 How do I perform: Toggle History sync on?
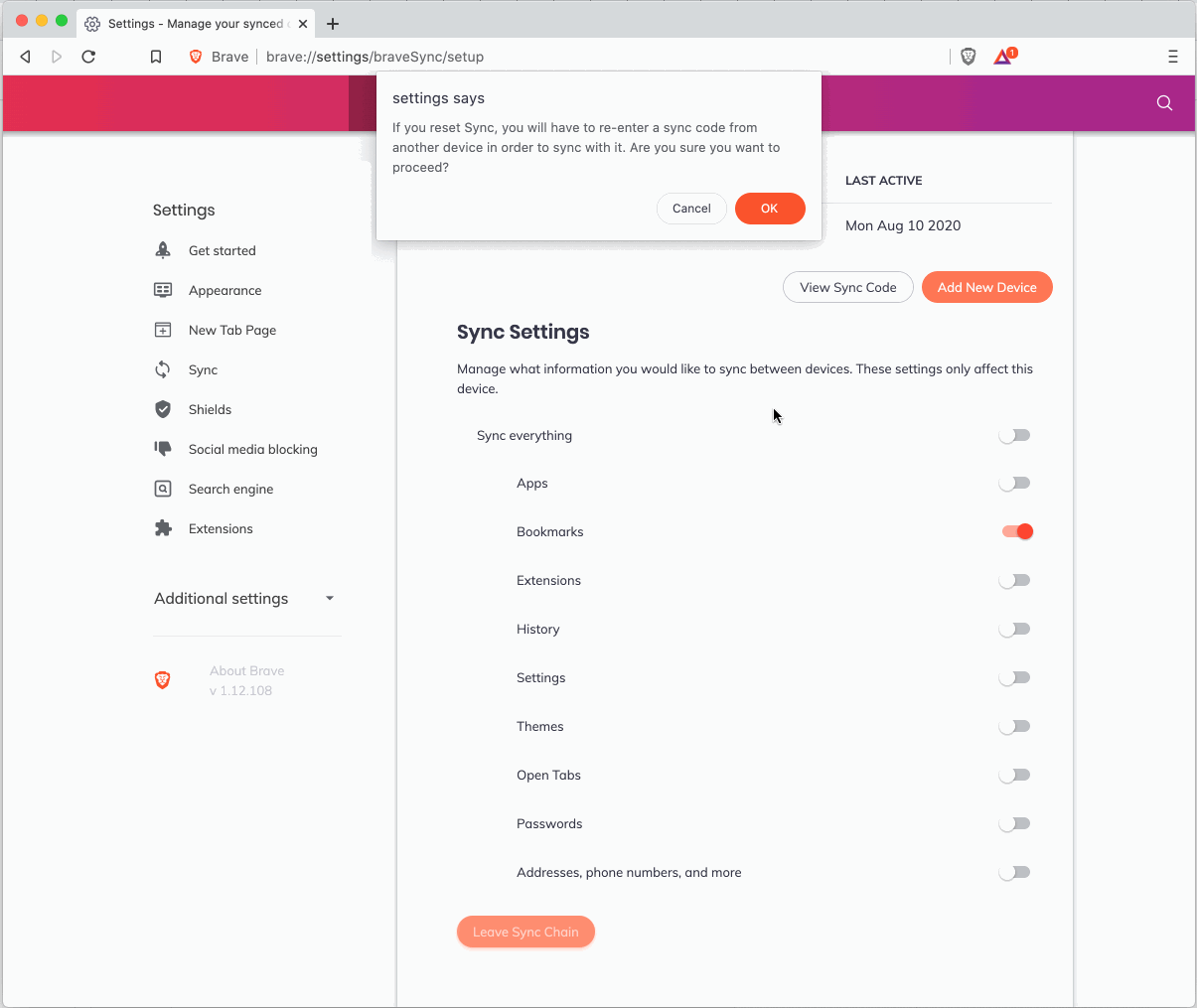coord(1014,629)
